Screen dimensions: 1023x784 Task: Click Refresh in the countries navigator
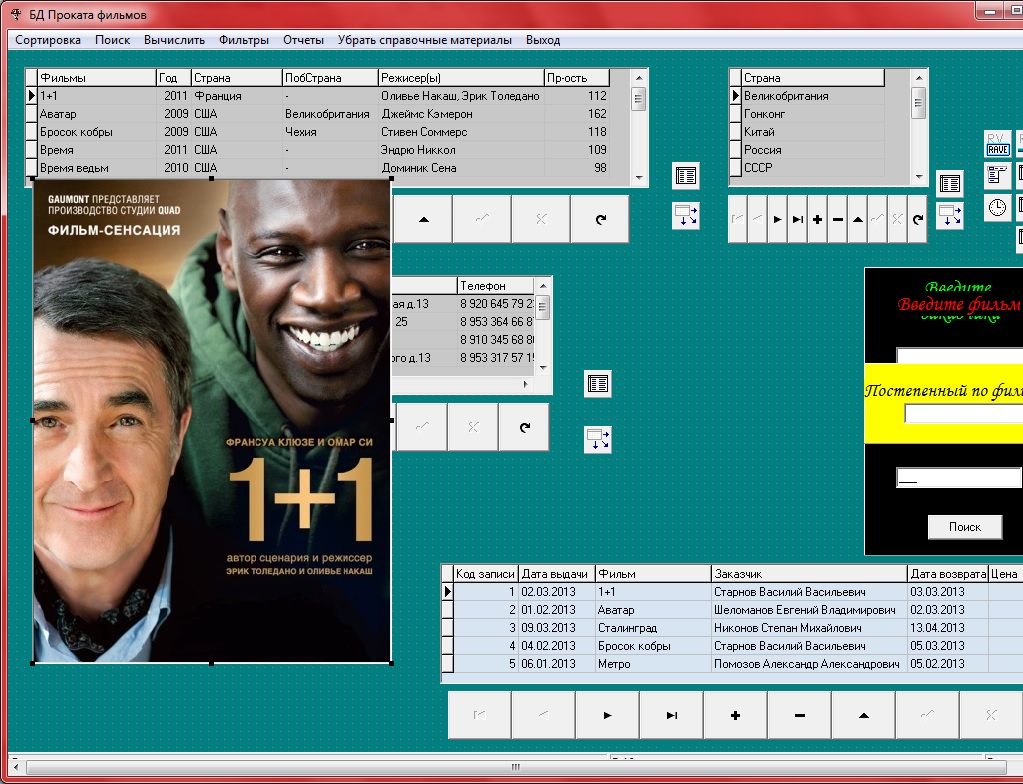click(x=918, y=220)
